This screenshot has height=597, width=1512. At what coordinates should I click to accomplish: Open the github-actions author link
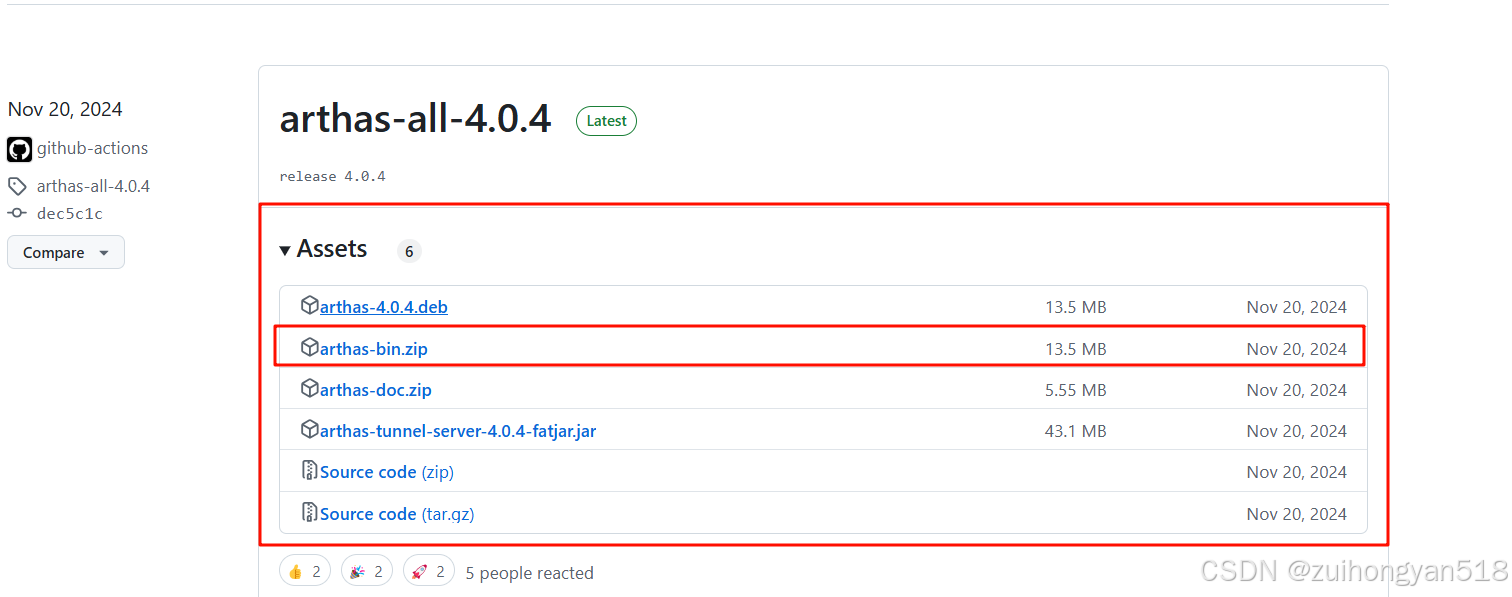(x=92, y=148)
